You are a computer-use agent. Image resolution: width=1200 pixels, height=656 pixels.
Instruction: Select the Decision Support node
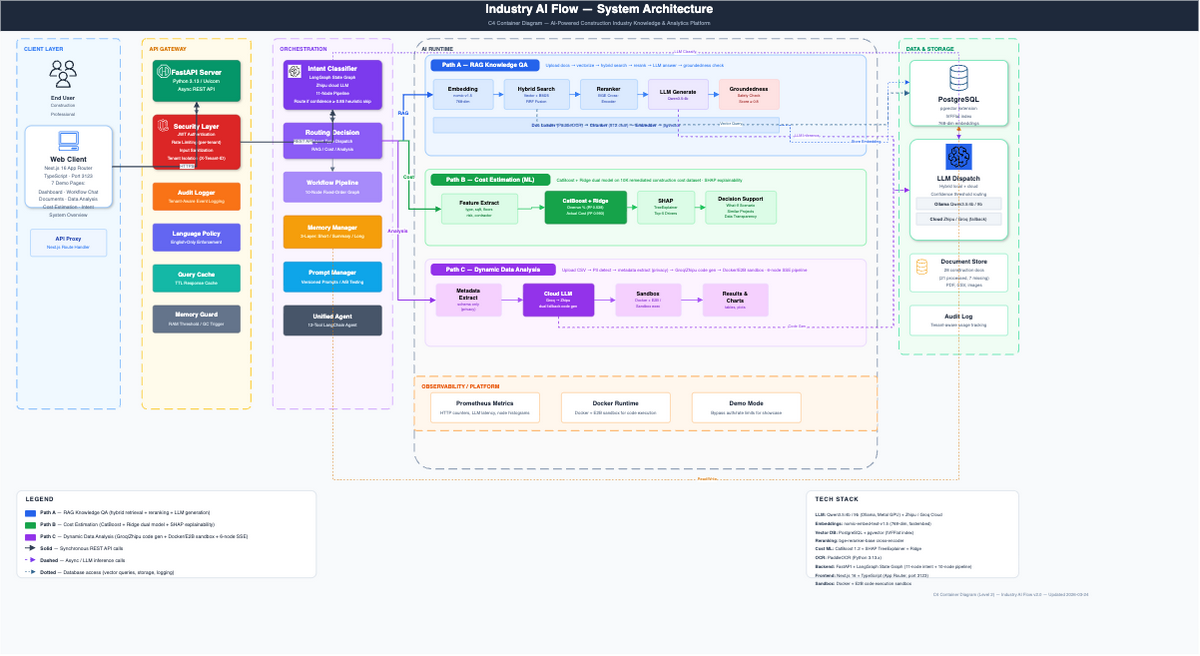pyautogui.click(x=740, y=207)
